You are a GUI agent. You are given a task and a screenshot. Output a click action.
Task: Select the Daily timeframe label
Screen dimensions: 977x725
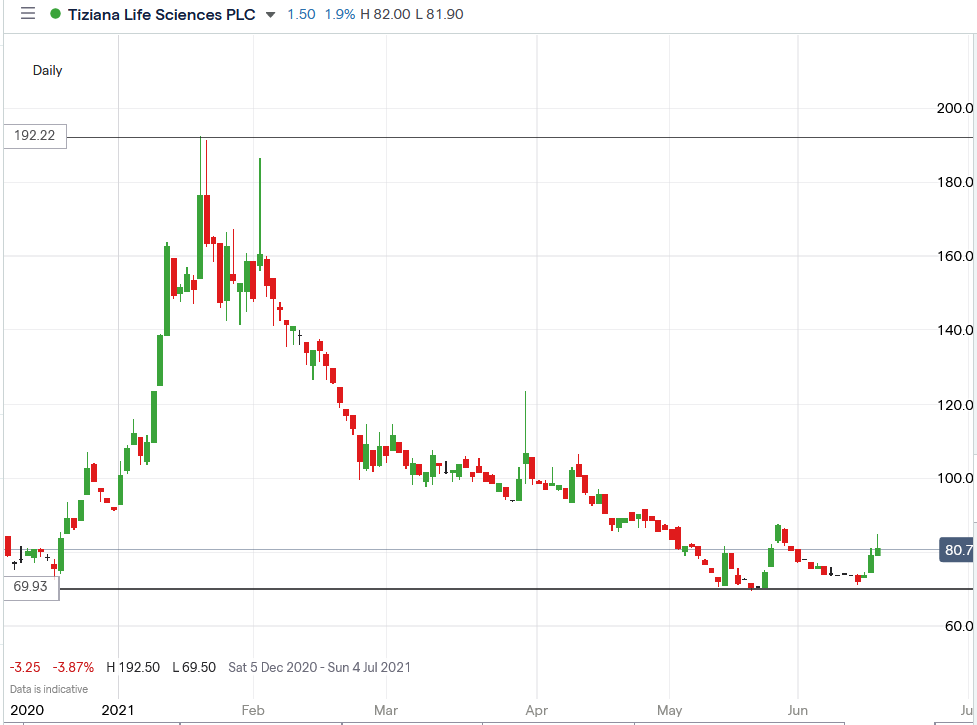click(47, 70)
